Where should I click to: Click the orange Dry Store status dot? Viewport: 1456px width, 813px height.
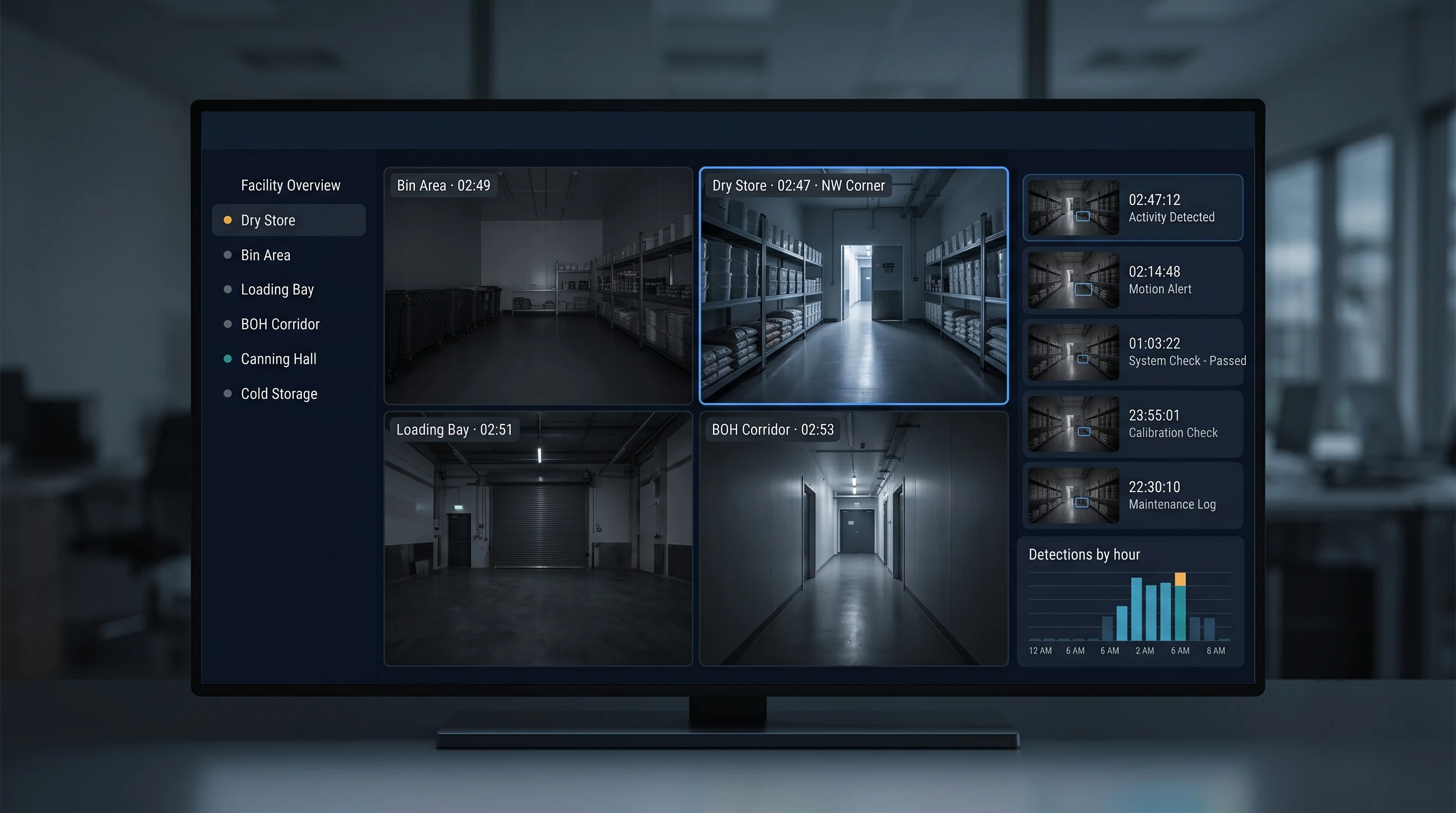(228, 220)
